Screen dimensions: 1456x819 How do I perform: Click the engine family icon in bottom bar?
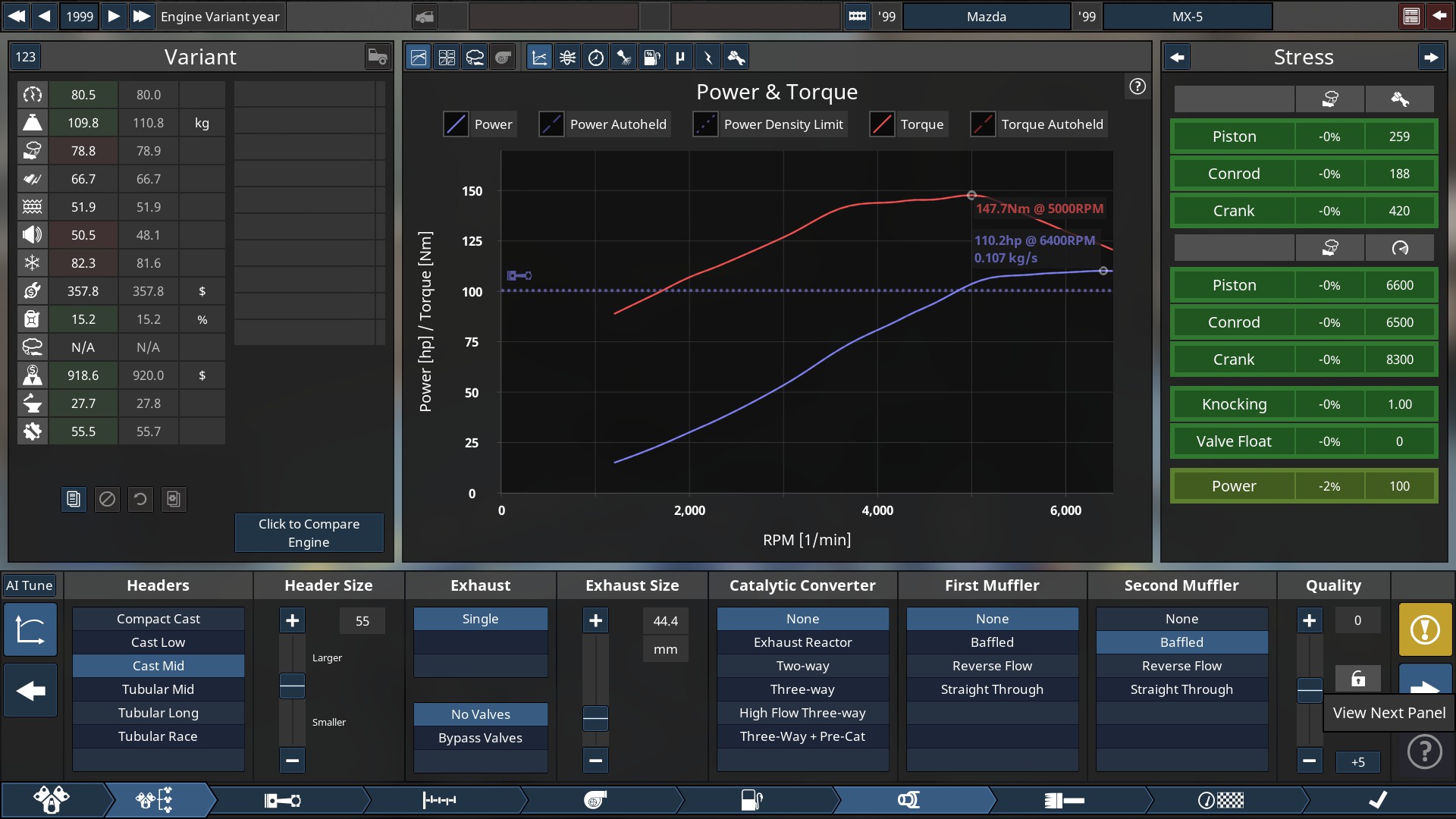point(52,799)
